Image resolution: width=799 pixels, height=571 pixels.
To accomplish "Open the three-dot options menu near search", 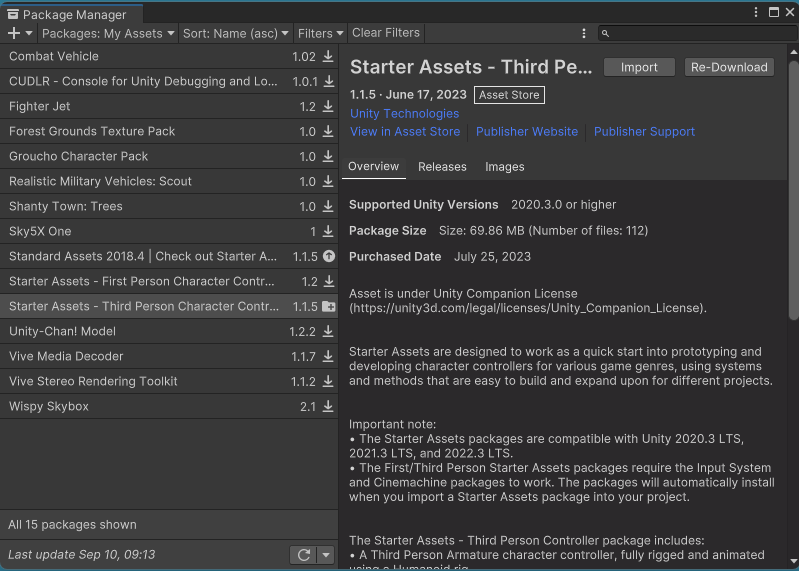I will pos(584,33).
